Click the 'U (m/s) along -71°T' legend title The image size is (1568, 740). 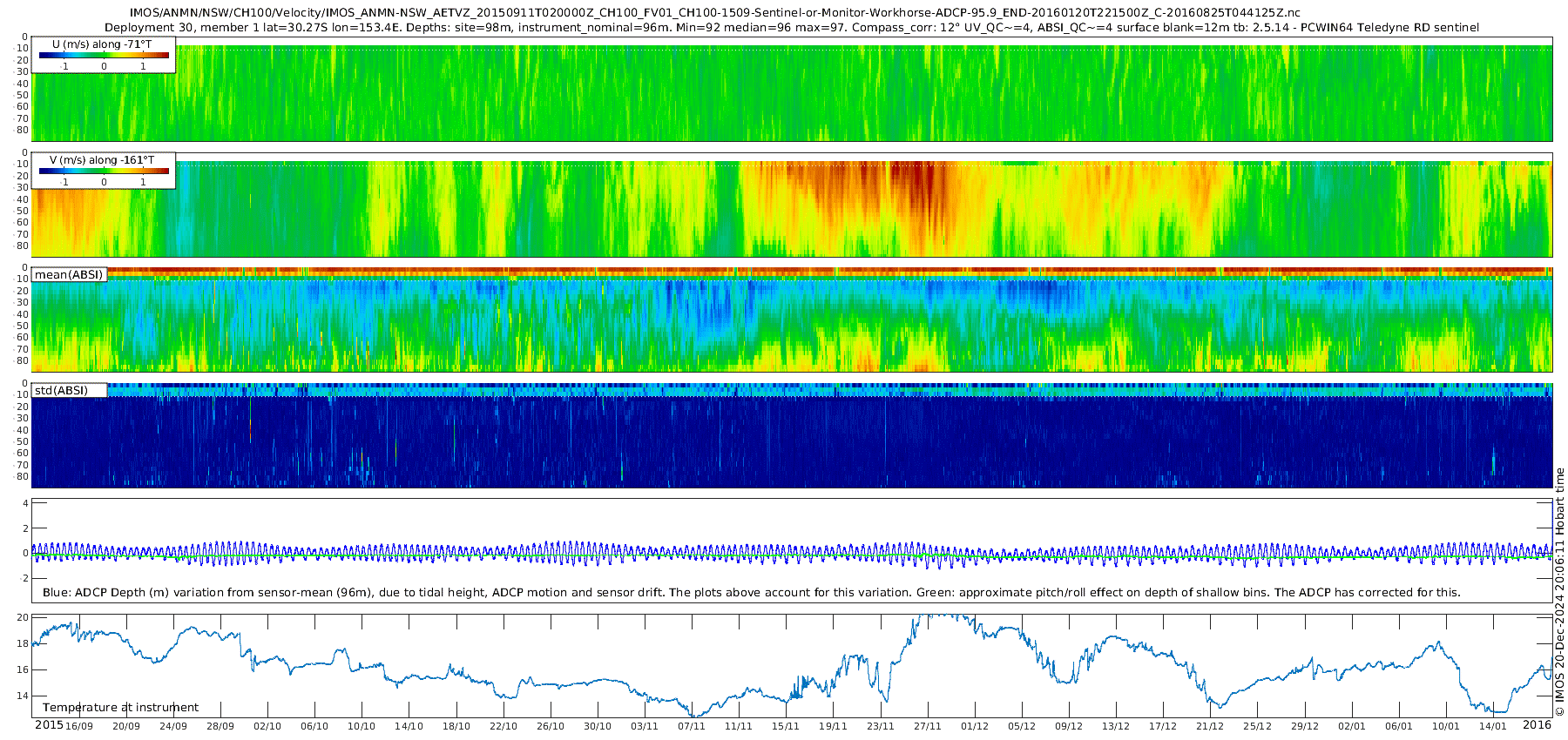point(101,44)
